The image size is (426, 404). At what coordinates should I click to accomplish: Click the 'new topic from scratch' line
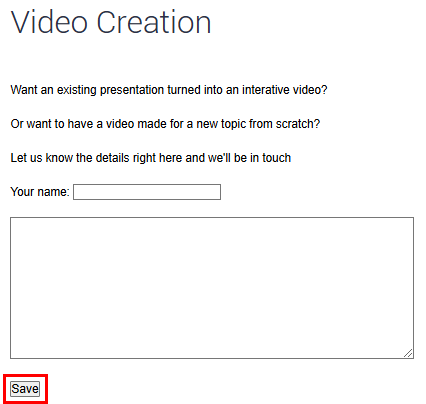[165, 124]
